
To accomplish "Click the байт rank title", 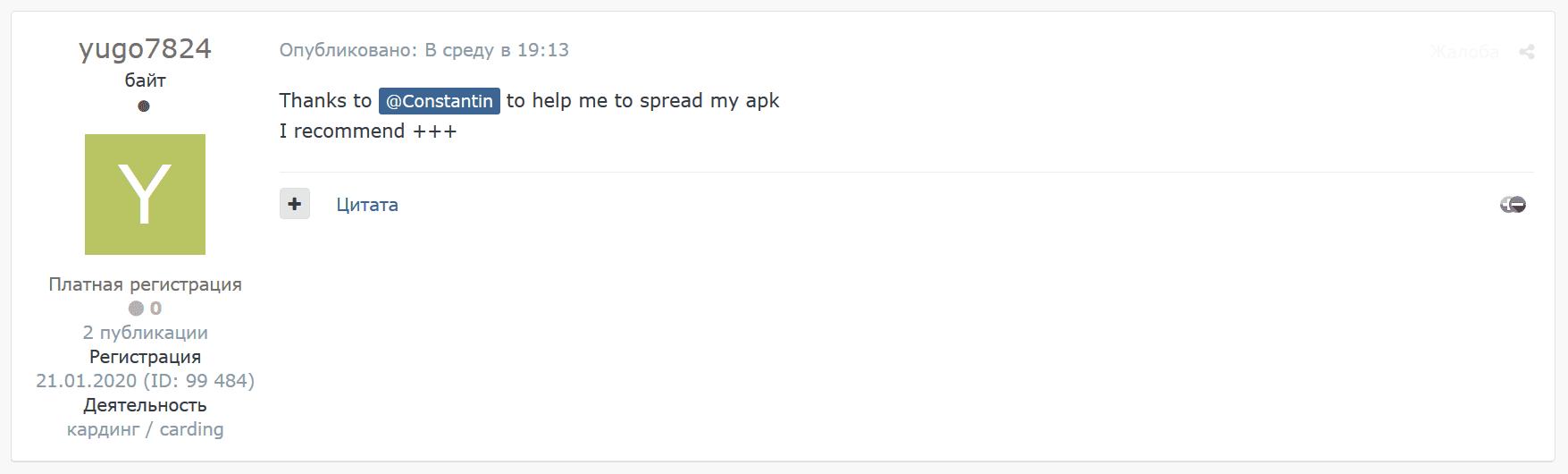I will click(145, 80).
